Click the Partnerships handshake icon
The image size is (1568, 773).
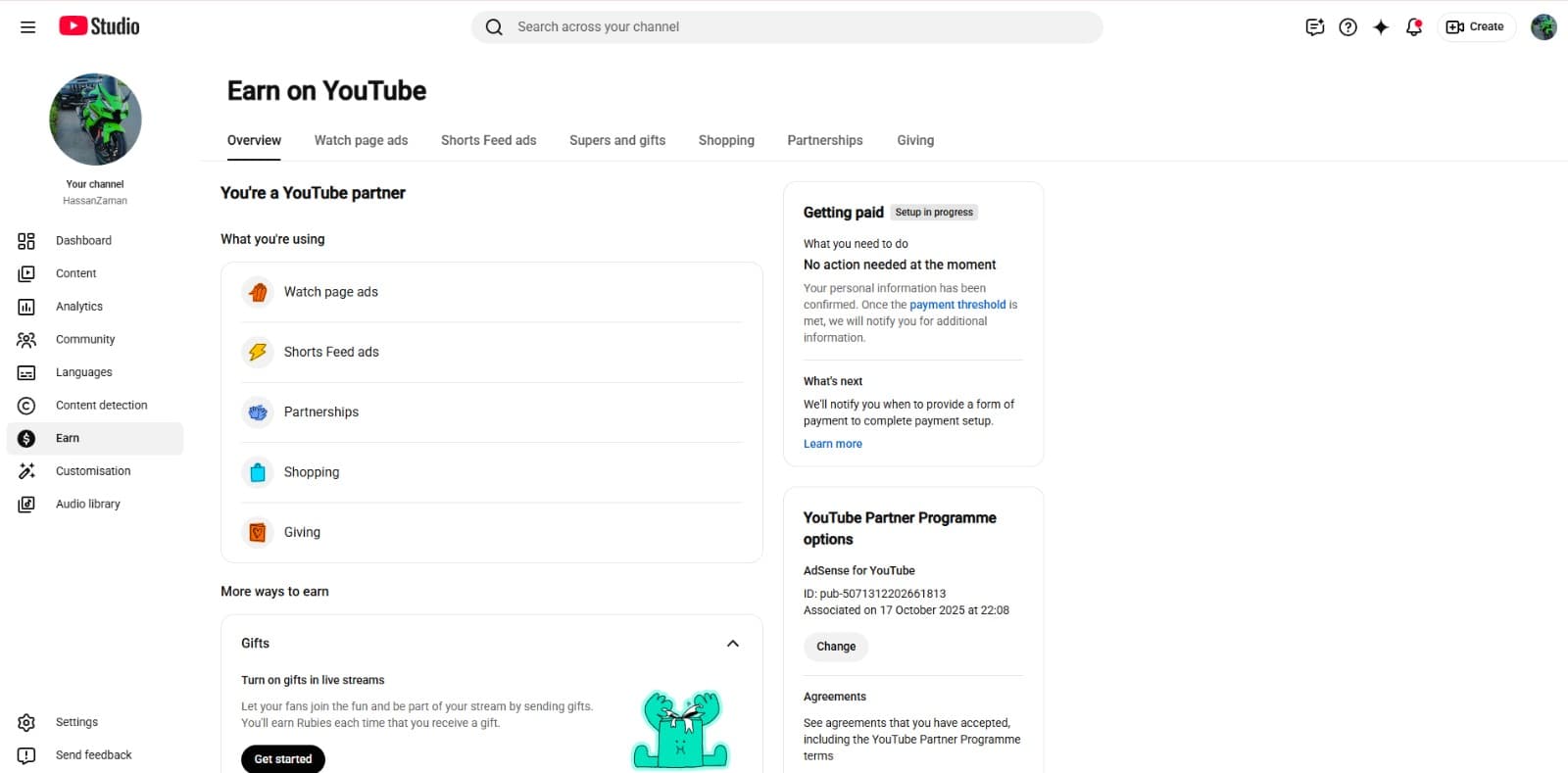pos(258,412)
